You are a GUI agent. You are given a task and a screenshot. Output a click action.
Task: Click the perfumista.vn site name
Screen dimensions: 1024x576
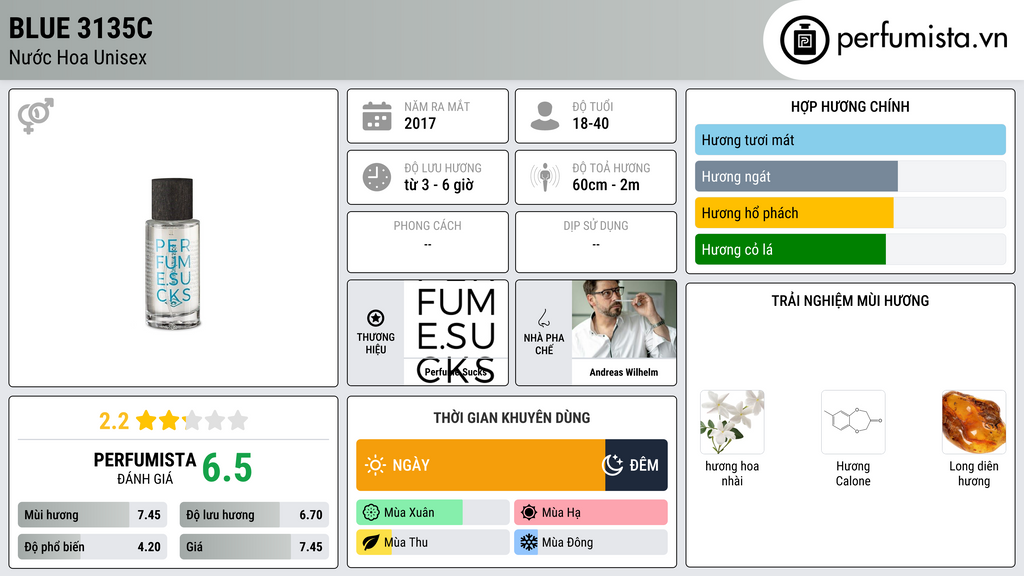(x=923, y=39)
